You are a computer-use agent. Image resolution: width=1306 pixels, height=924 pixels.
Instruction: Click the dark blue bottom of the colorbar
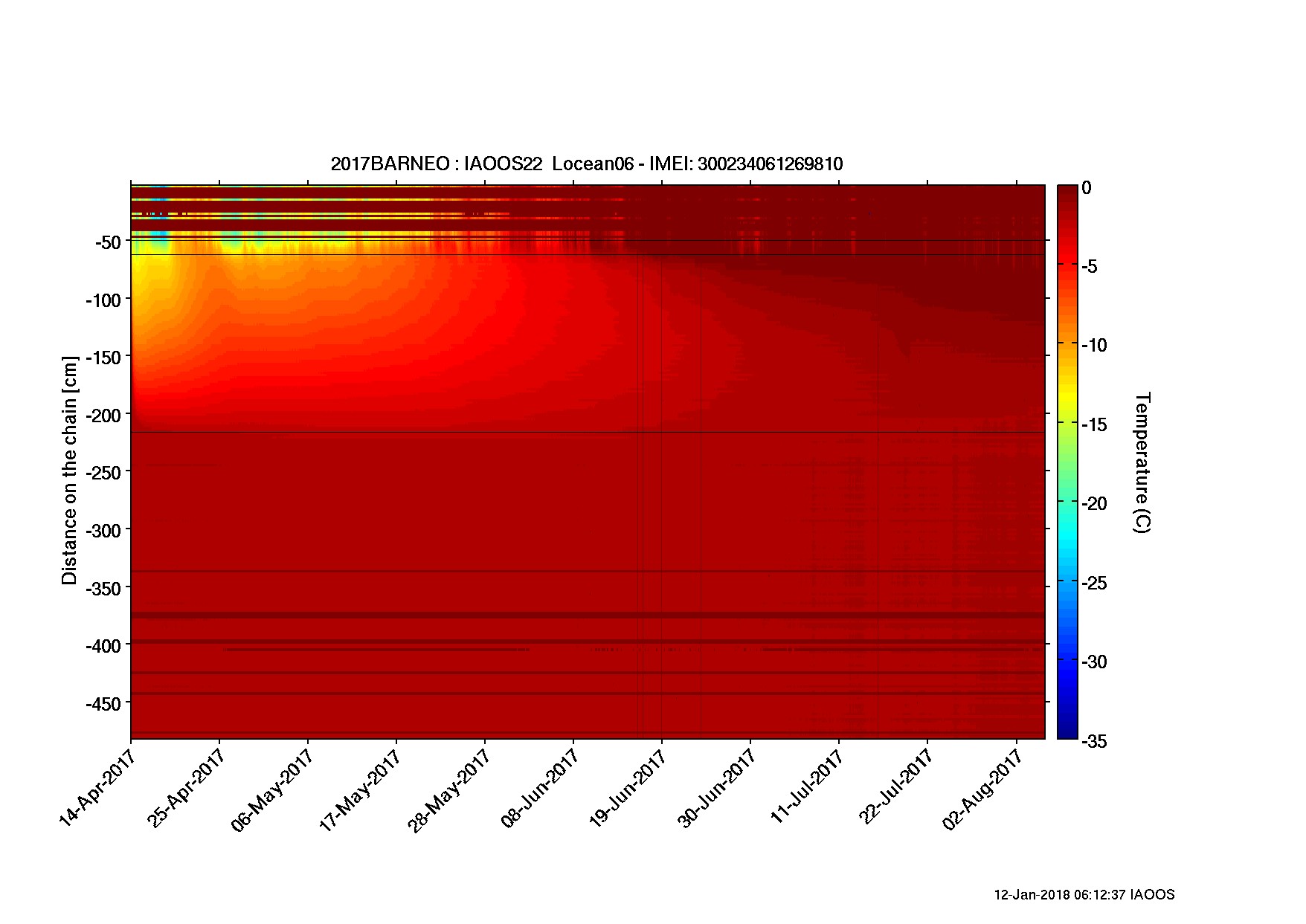tap(1067, 730)
